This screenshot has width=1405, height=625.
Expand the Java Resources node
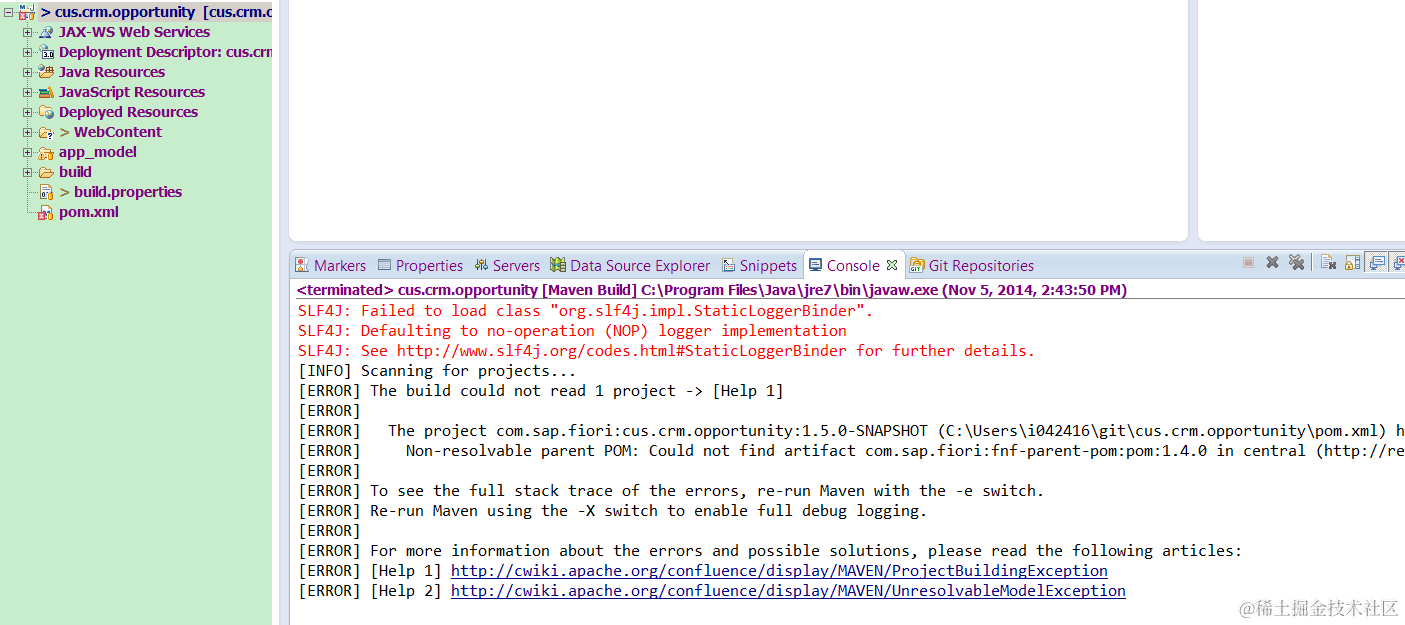point(28,72)
